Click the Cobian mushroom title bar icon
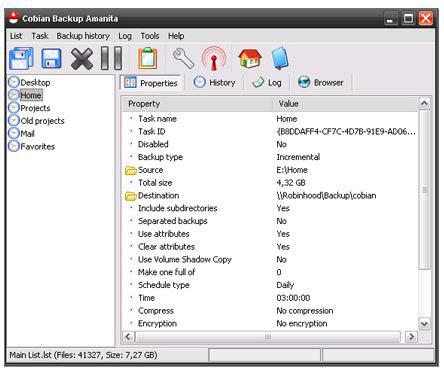Viewport: 444px width, 377px height. (x=13, y=18)
